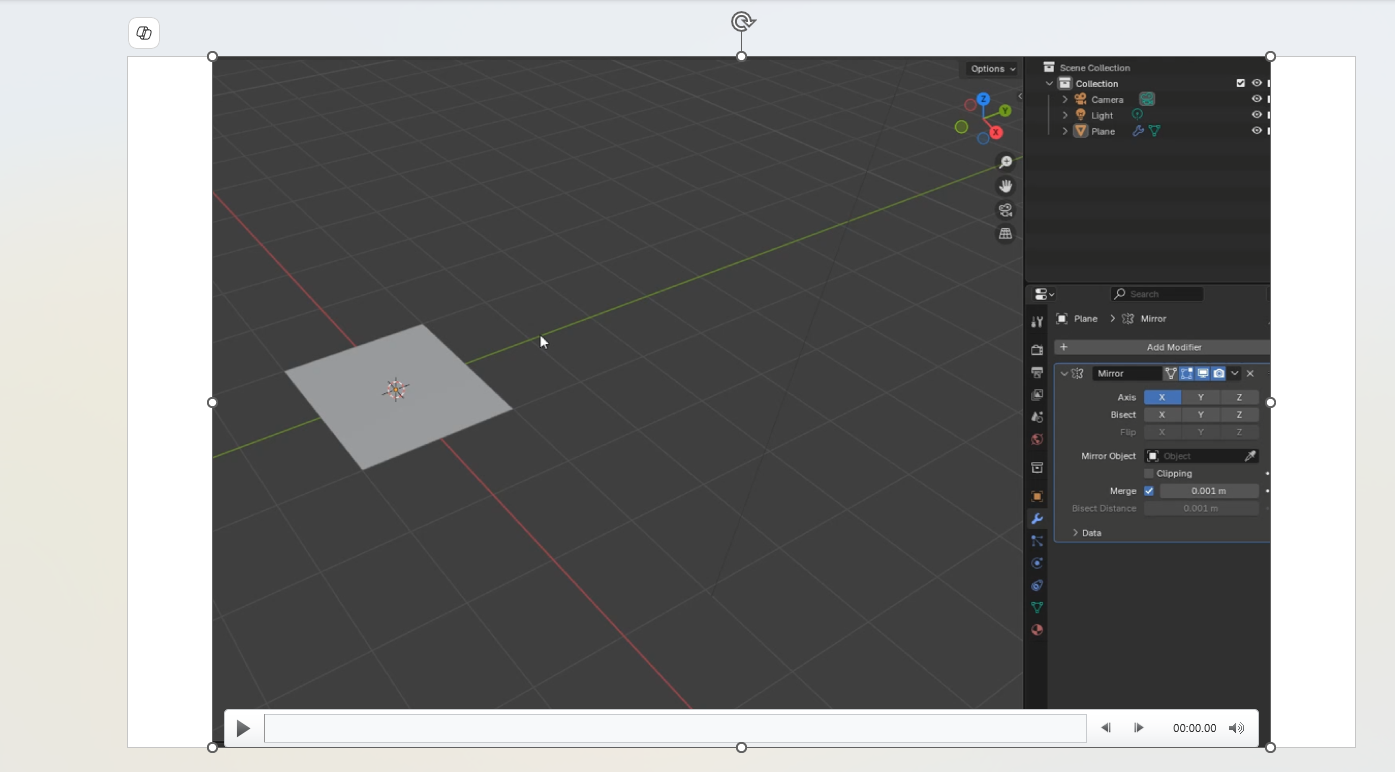Click the mesh data icon beside Plane

point(1154,131)
